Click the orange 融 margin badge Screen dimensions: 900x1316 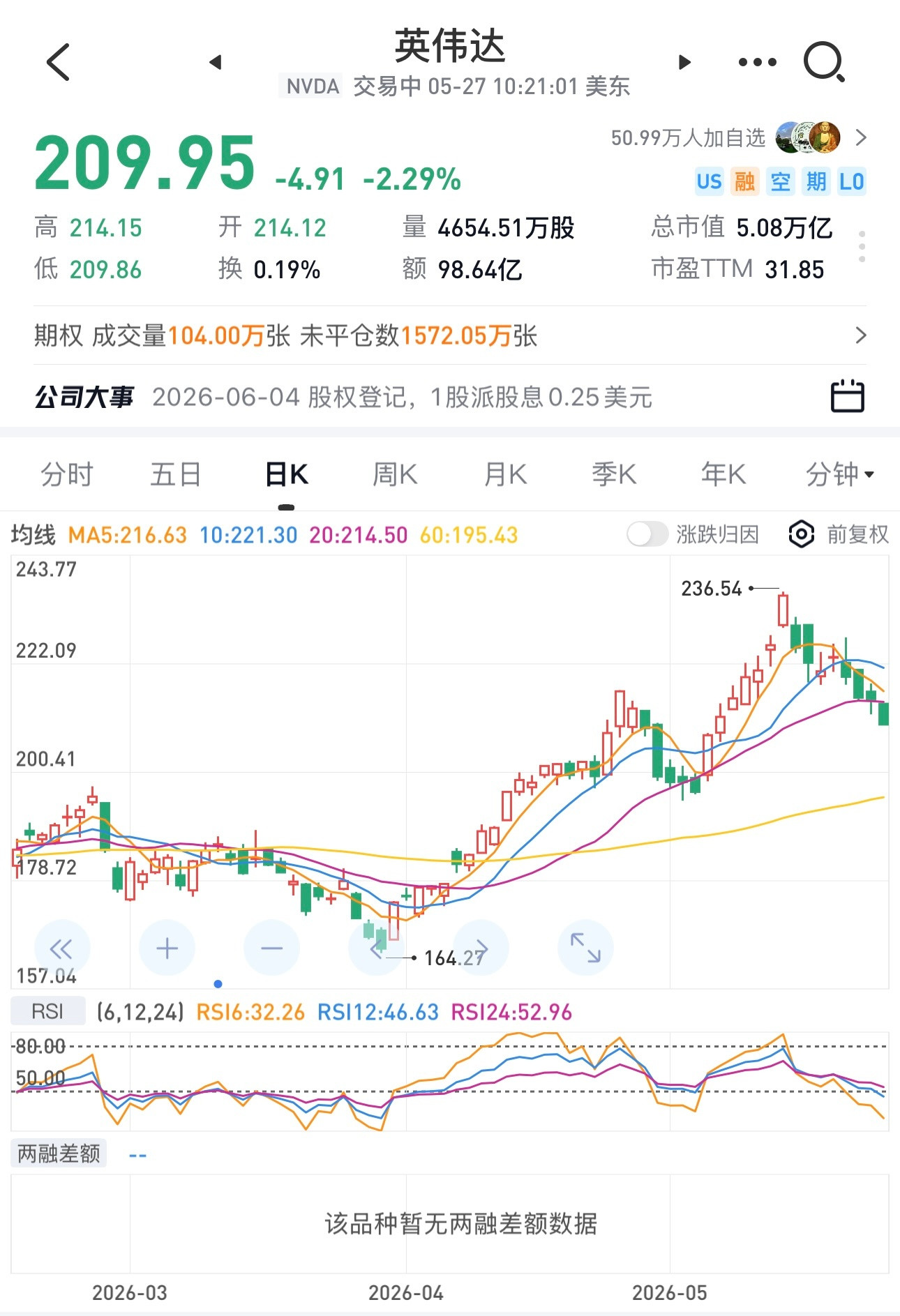744,182
